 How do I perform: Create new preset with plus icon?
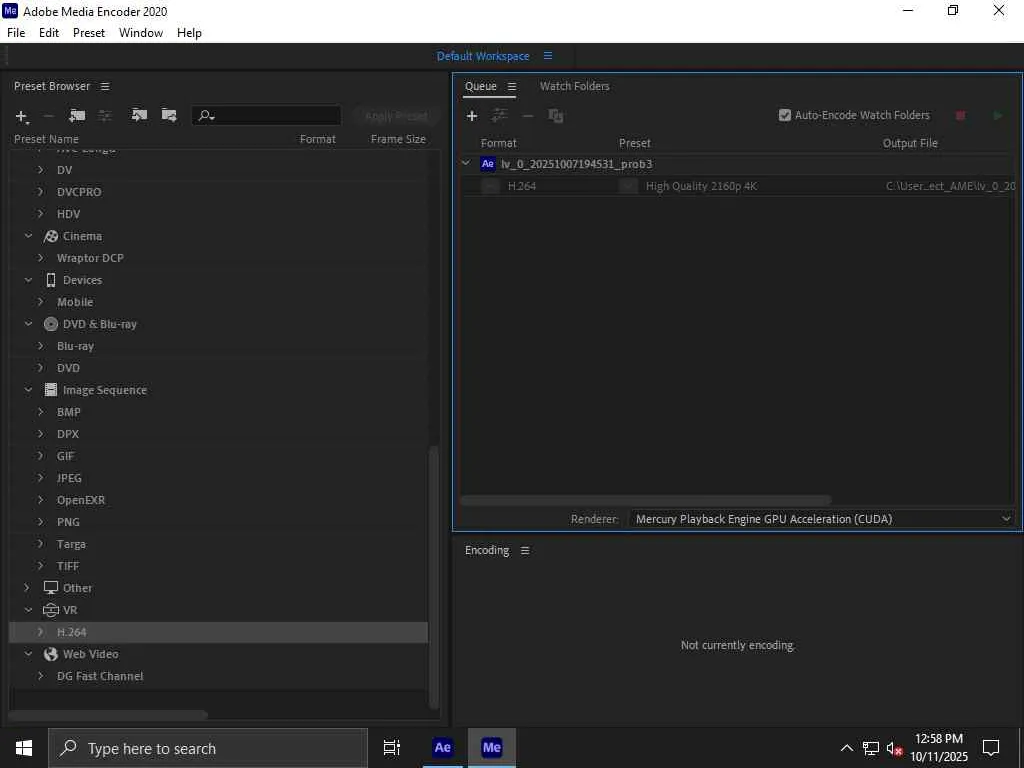point(22,116)
